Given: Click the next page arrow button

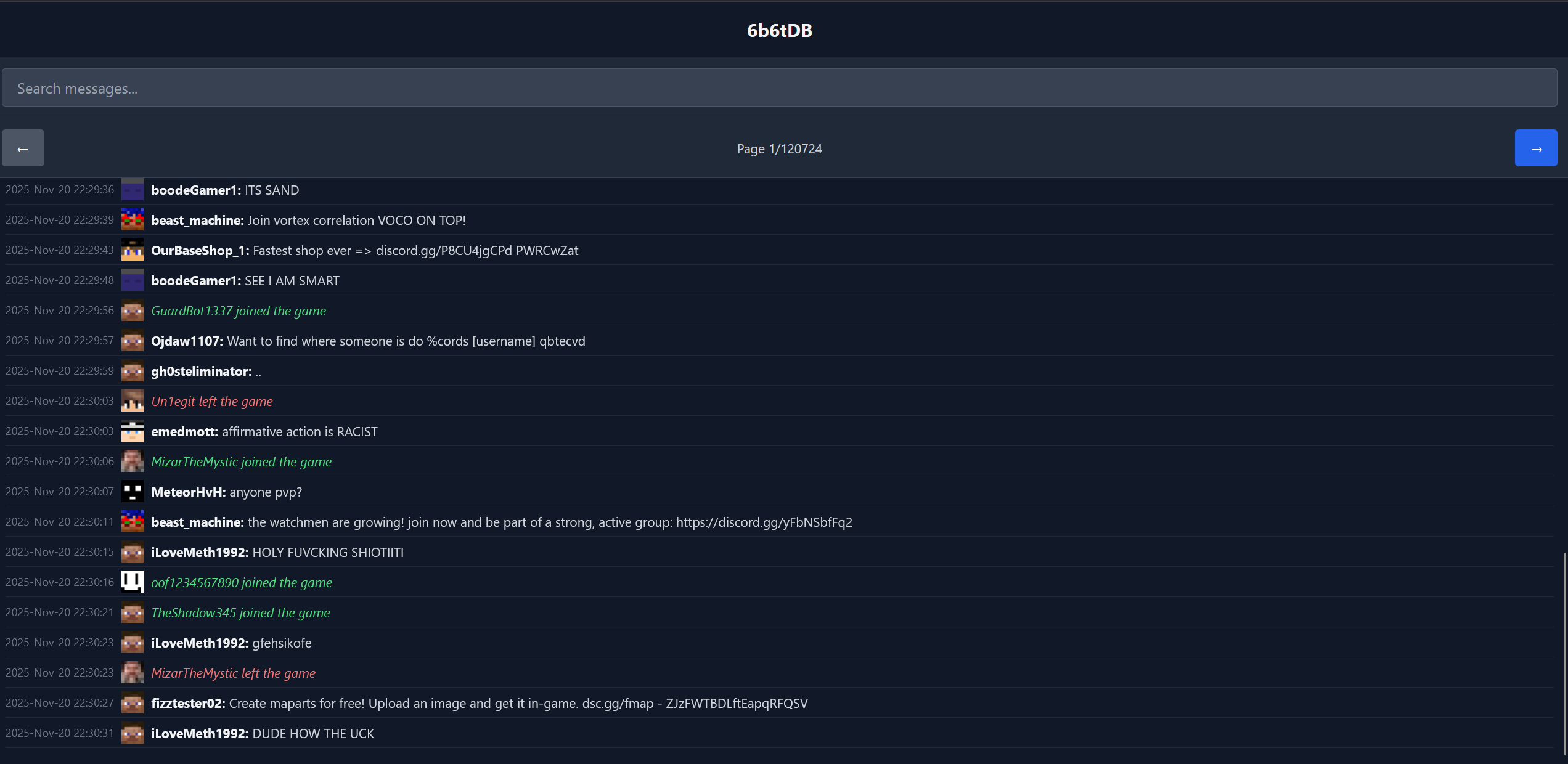Looking at the screenshot, I should 1535,148.
